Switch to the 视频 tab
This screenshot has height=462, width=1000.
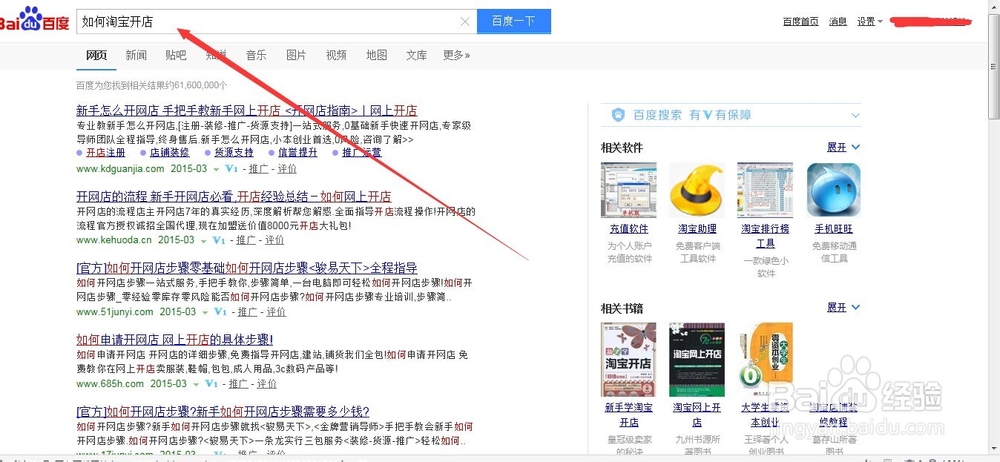tap(336, 56)
